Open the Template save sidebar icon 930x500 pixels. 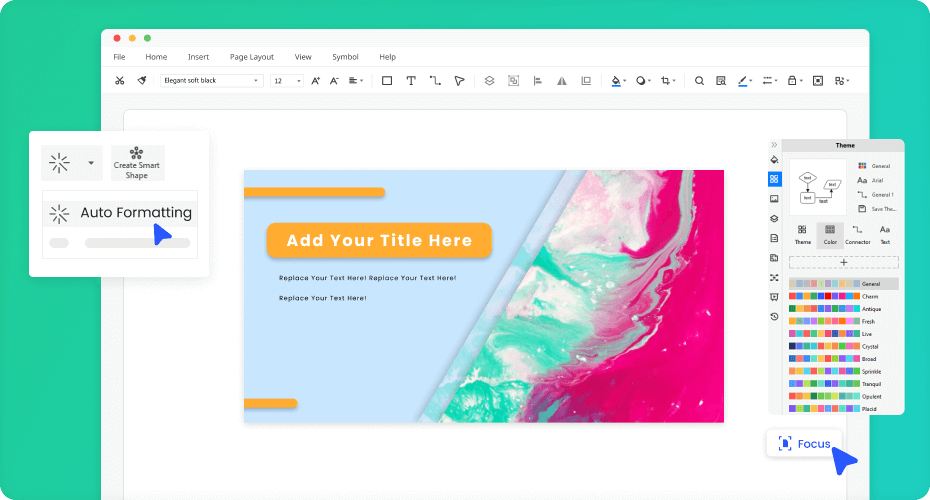click(x=774, y=257)
